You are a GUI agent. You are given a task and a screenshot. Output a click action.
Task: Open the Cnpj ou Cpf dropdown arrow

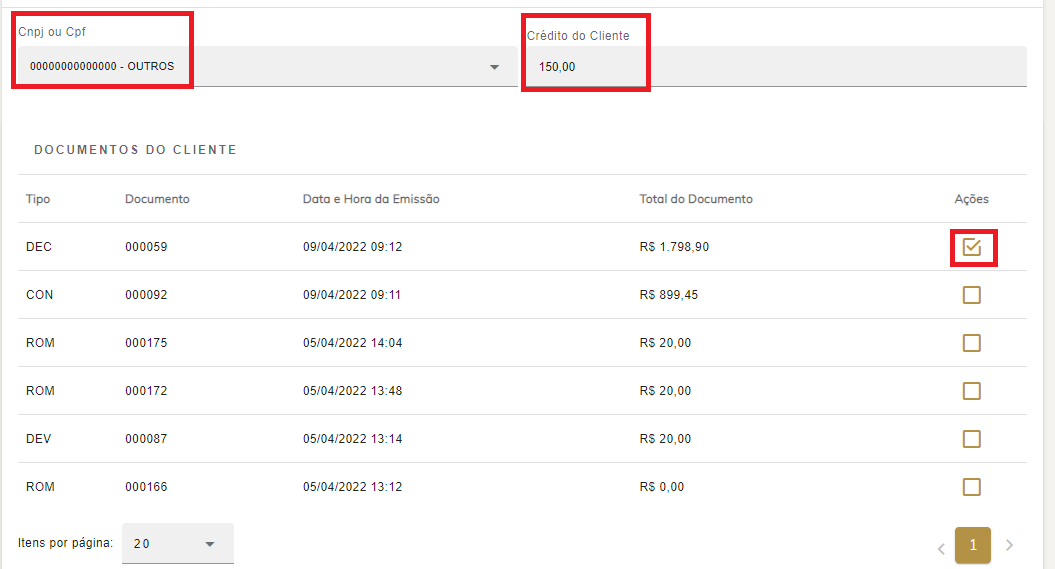[495, 67]
